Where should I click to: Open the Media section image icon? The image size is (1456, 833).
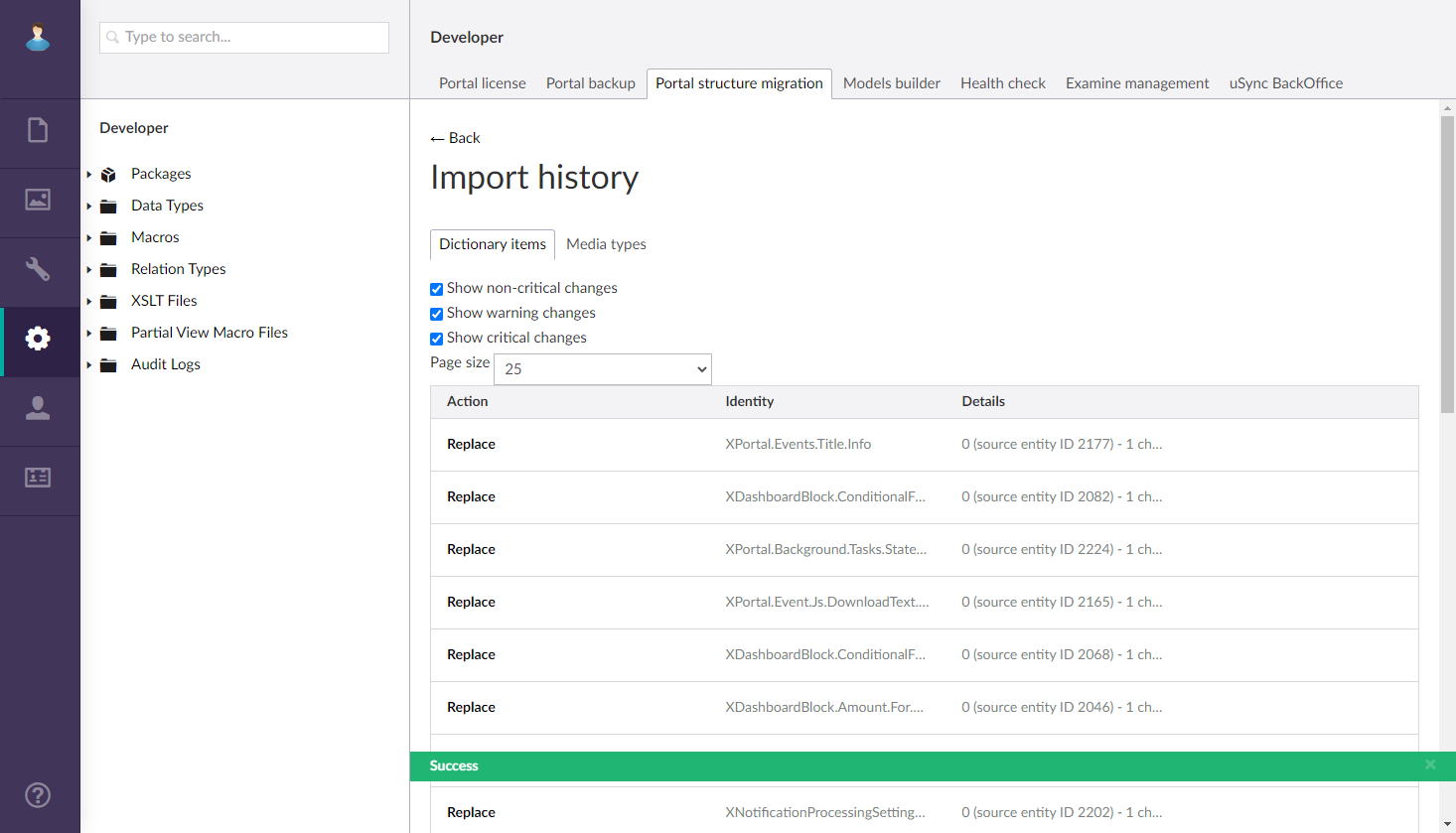(x=38, y=200)
